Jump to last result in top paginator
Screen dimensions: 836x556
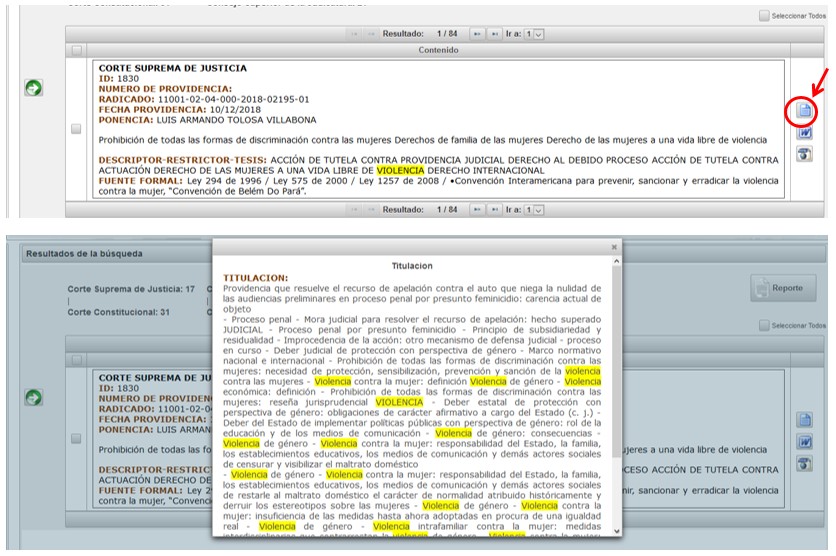pos(494,34)
